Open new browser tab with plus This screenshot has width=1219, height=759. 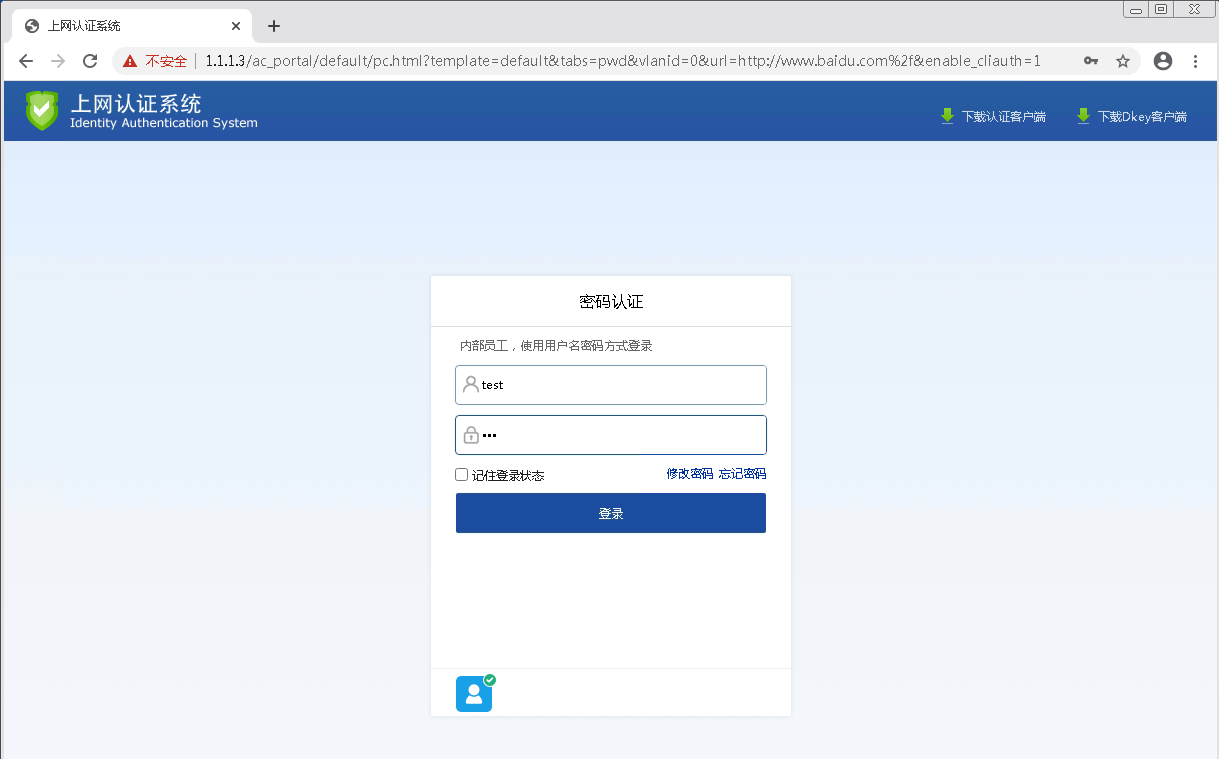click(274, 26)
